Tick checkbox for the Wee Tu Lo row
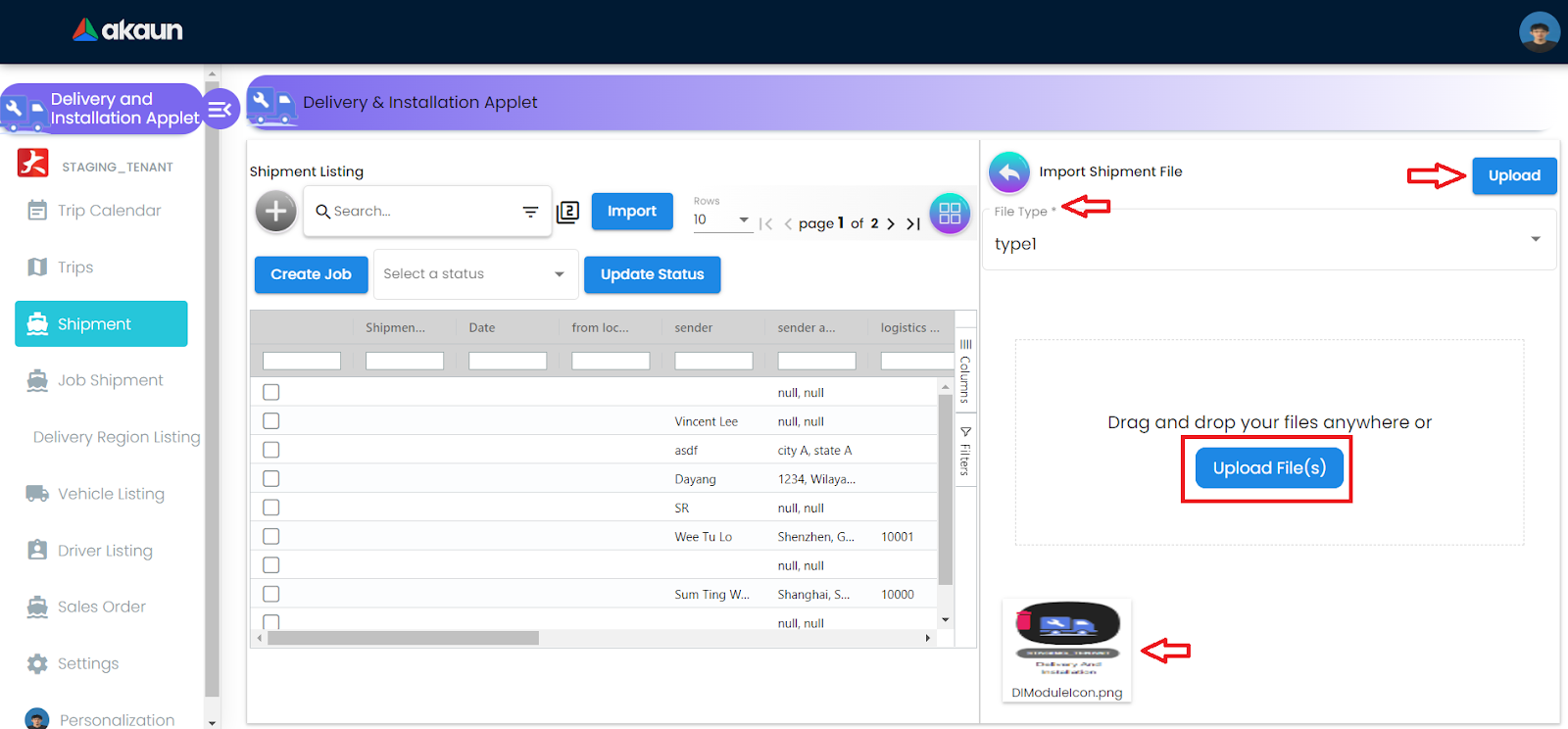The image size is (1568, 729). click(x=271, y=536)
